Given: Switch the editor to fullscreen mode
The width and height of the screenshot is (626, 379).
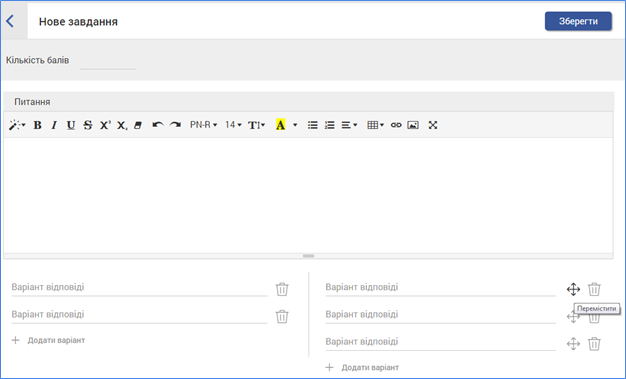Looking at the screenshot, I should tap(433, 125).
